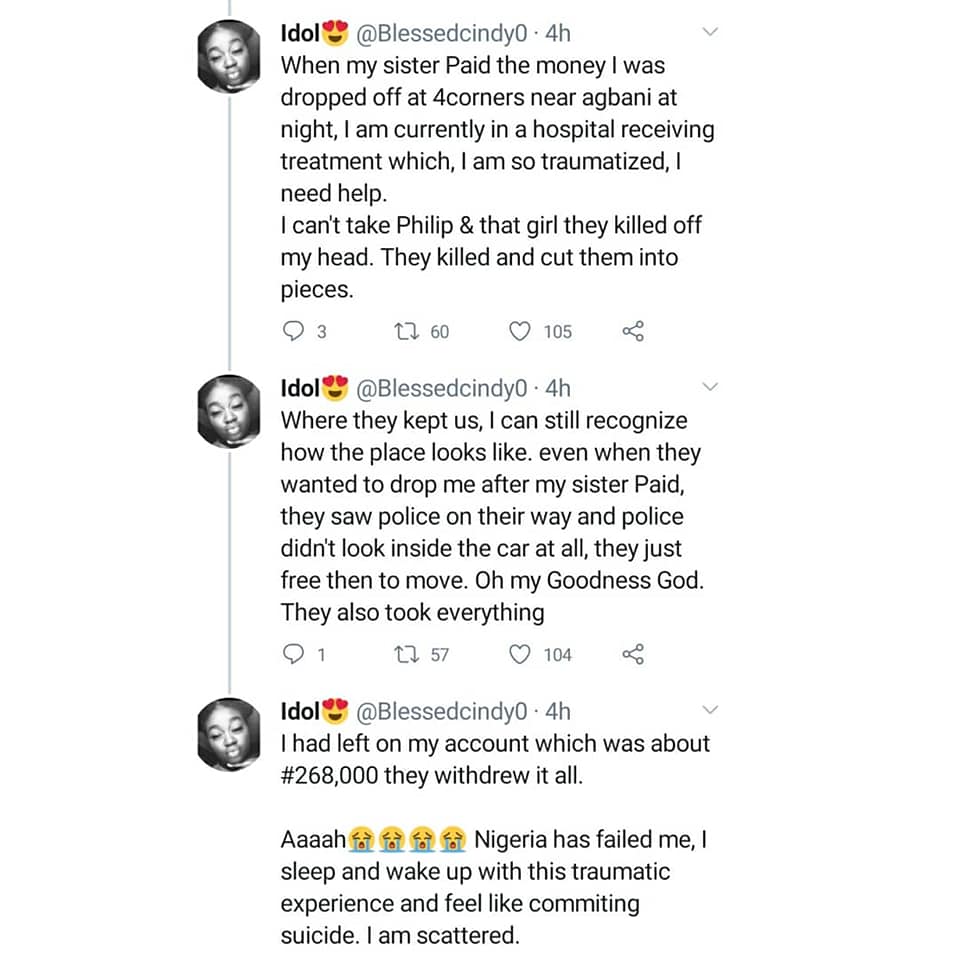This screenshot has width=960, height=960.
Task: Reply to the tweet with 1 reply
Action: pos(293,655)
